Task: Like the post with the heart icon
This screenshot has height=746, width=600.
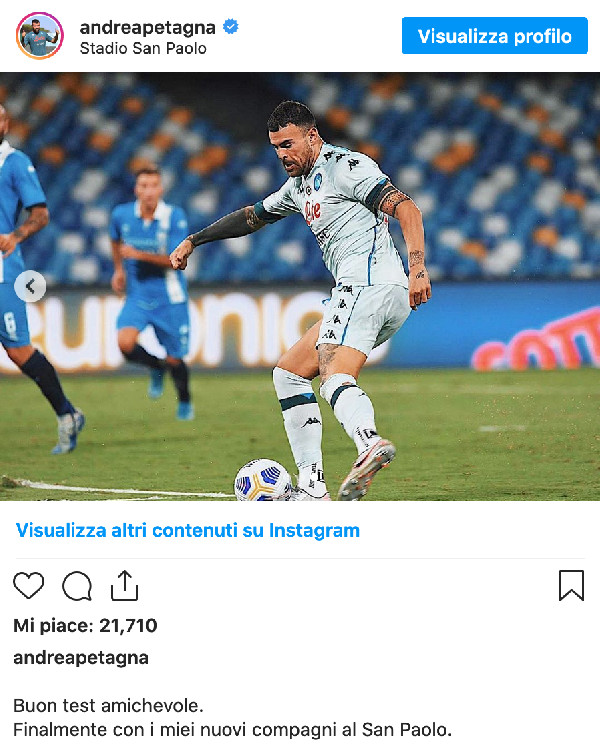Action: tap(29, 585)
